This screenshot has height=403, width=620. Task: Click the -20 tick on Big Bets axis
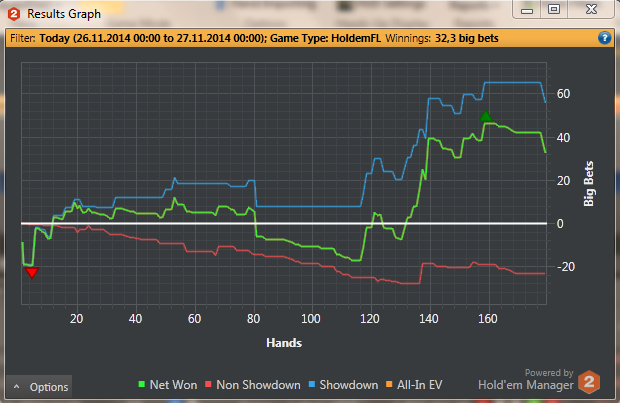(565, 267)
